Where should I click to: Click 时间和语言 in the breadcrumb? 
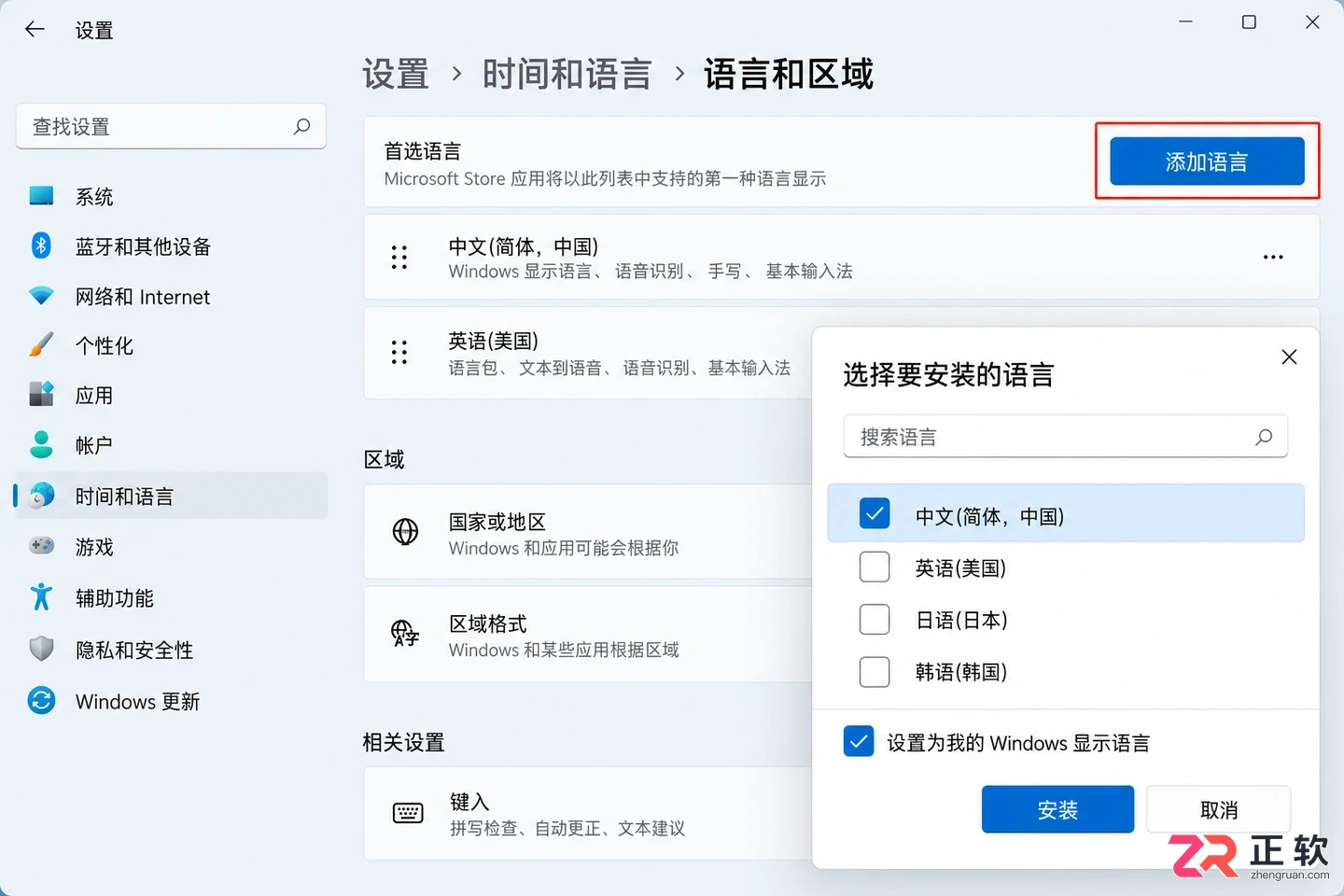point(567,74)
